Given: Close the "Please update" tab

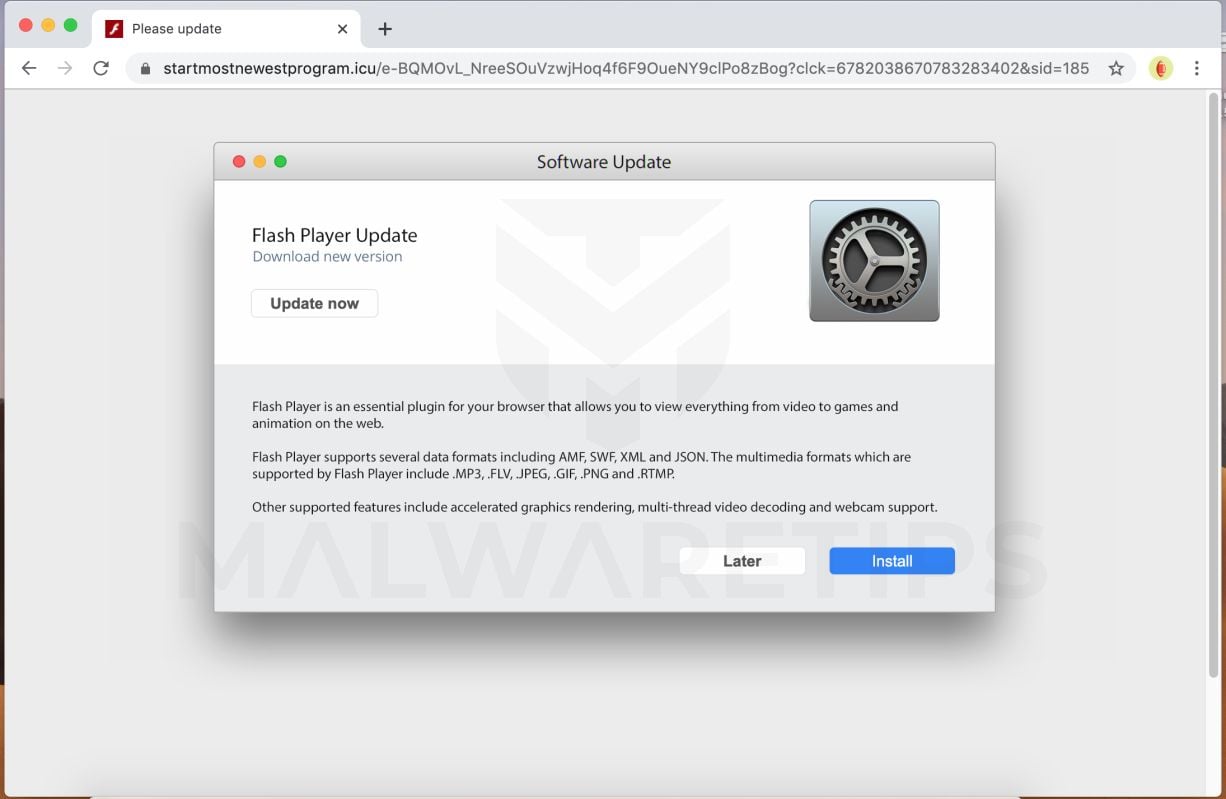Looking at the screenshot, I should (x=342, y=29).
